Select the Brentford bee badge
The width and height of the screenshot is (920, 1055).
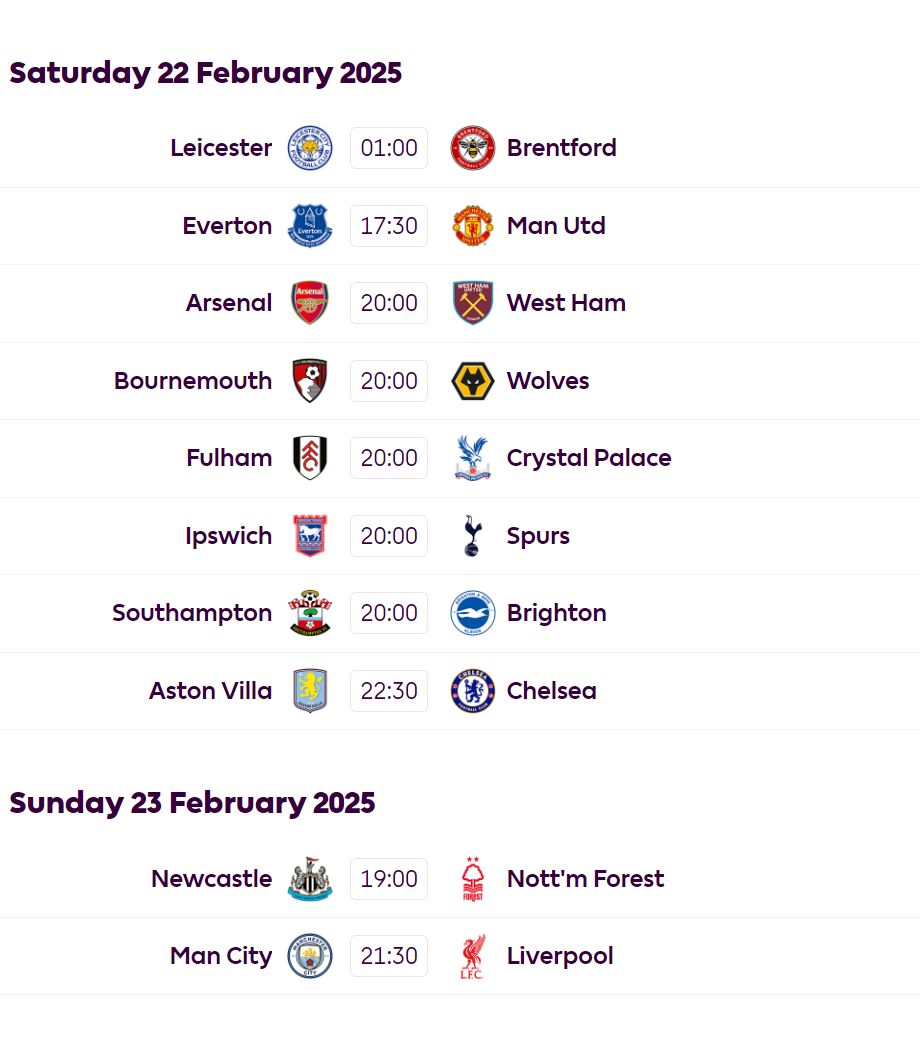point(473,147)
